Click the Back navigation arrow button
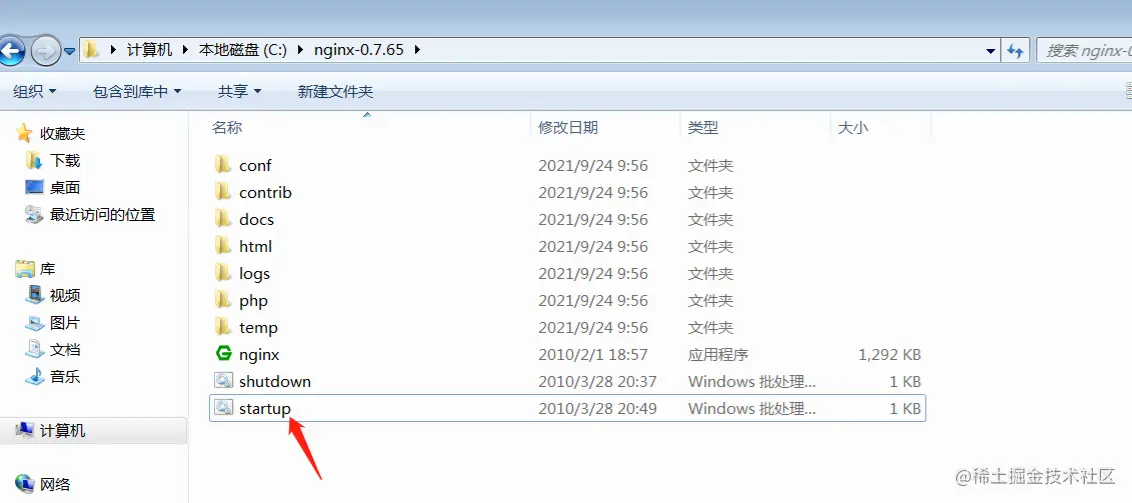Screen dimensions: 1132x503 pyautogui.click(x=11, y=51)
